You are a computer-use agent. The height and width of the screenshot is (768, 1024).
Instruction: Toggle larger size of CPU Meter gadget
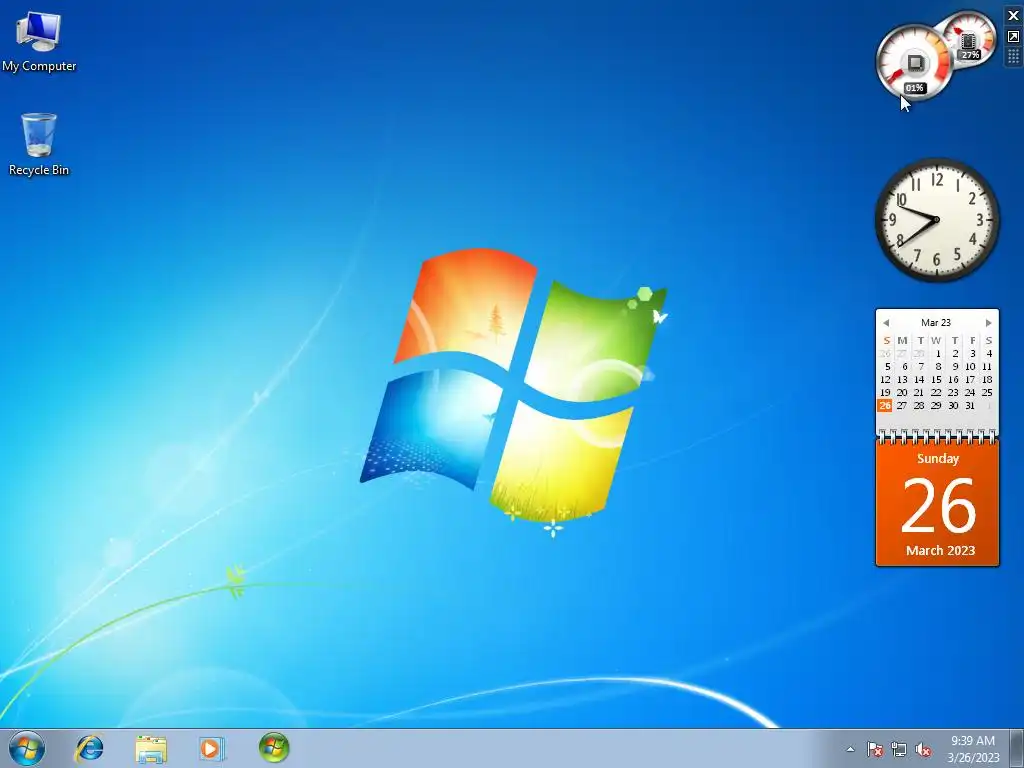1014,36
